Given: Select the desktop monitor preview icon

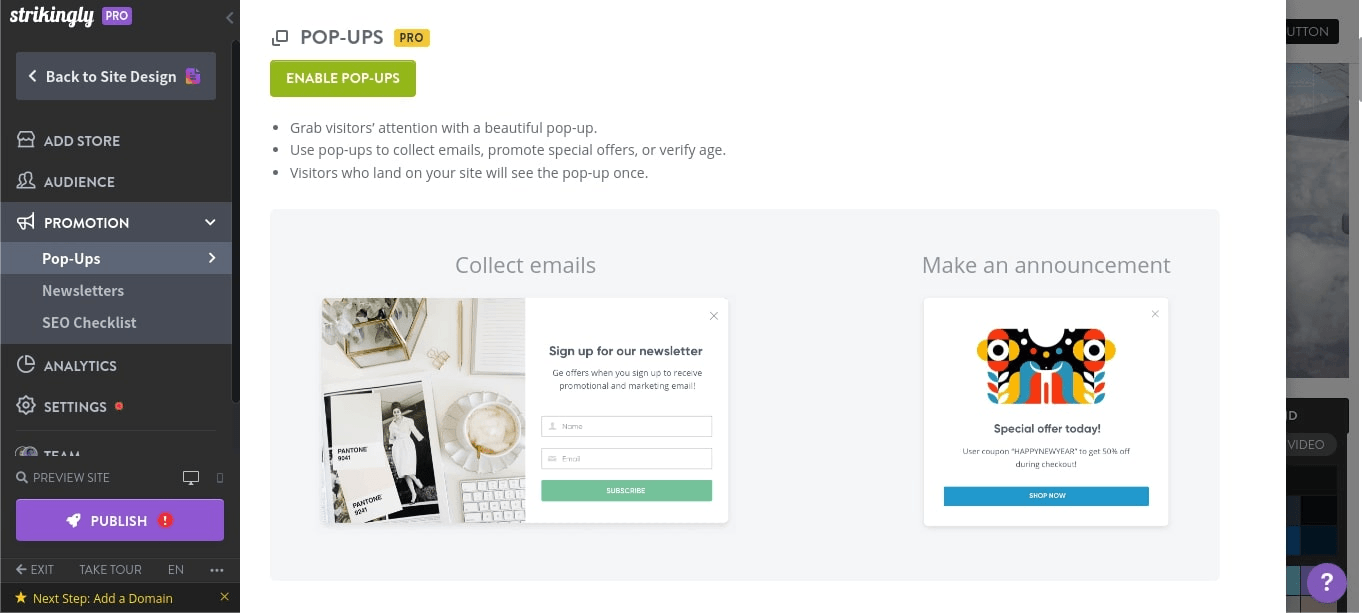Looking at the screenshot, I should 190,477.
